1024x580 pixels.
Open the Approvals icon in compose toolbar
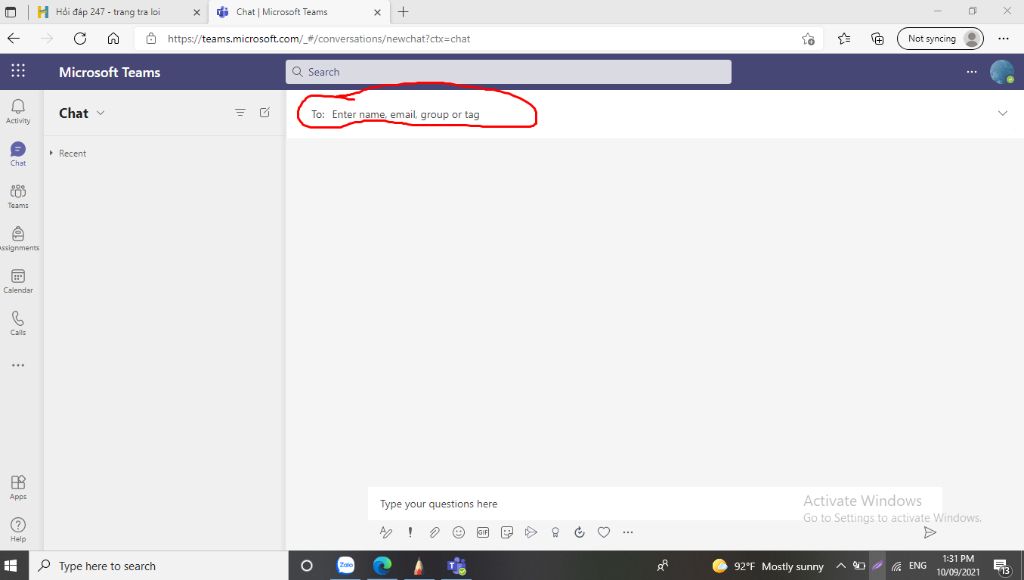point(579,532)
